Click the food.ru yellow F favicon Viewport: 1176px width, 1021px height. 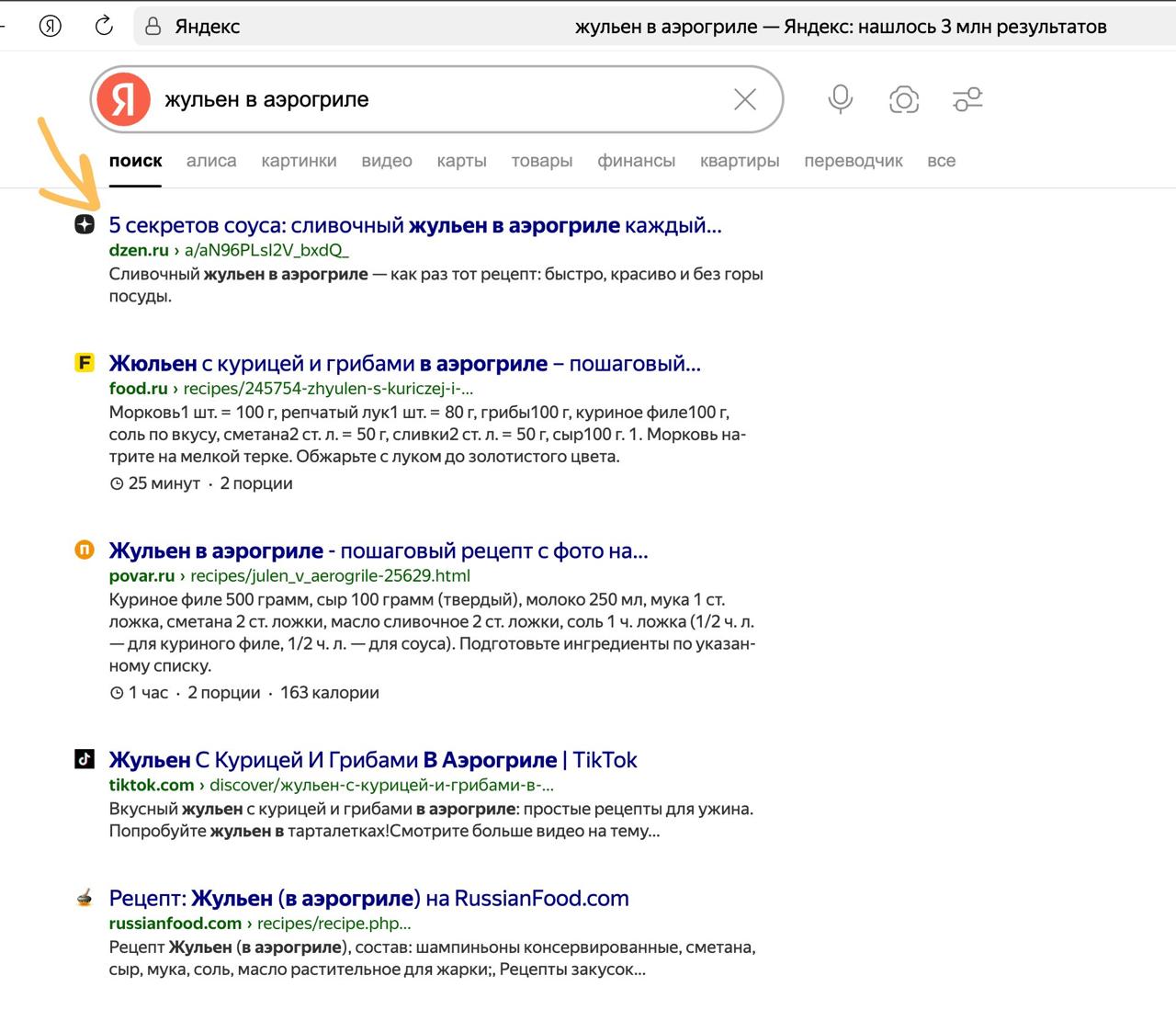(x=85, y=362)
